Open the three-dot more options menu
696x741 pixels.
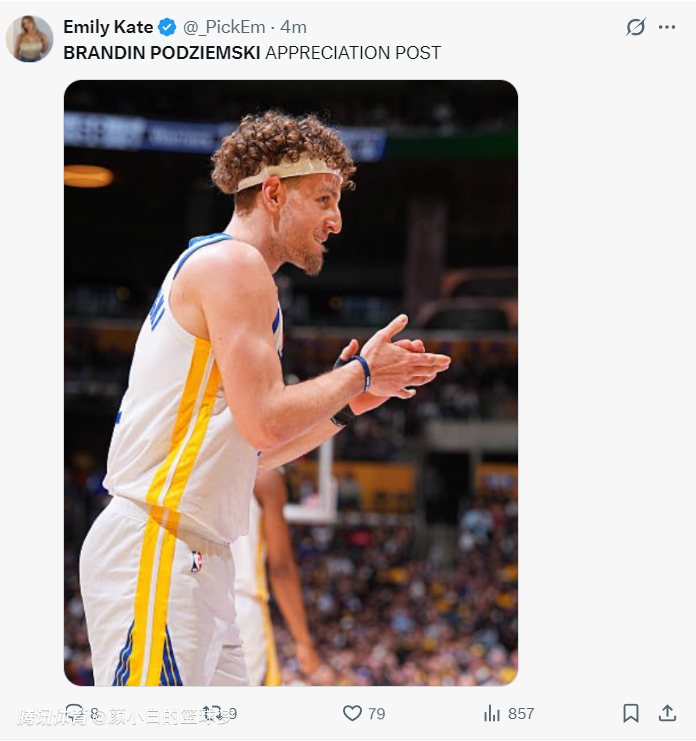667,27
